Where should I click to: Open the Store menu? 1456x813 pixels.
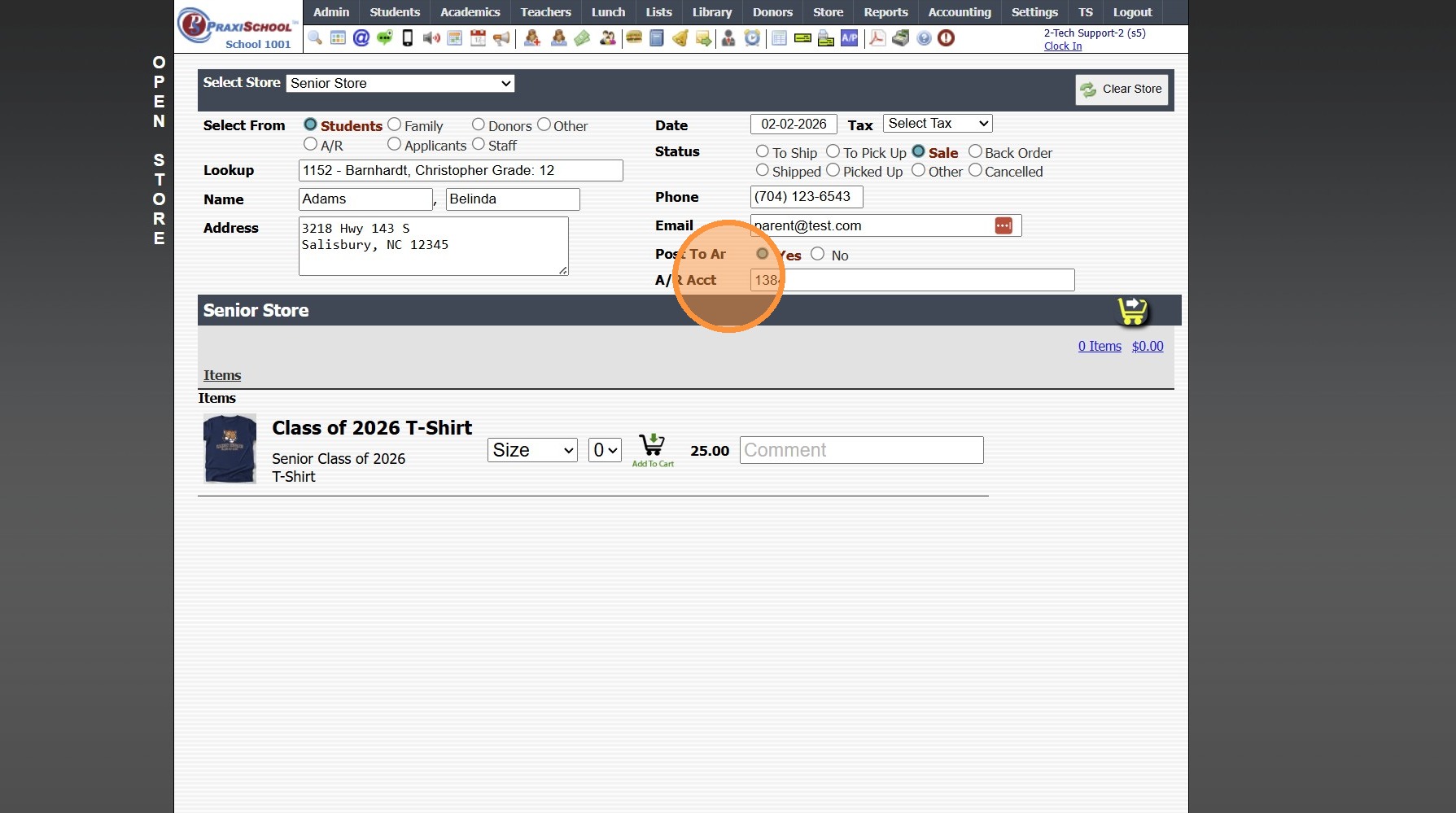point(829,12)
